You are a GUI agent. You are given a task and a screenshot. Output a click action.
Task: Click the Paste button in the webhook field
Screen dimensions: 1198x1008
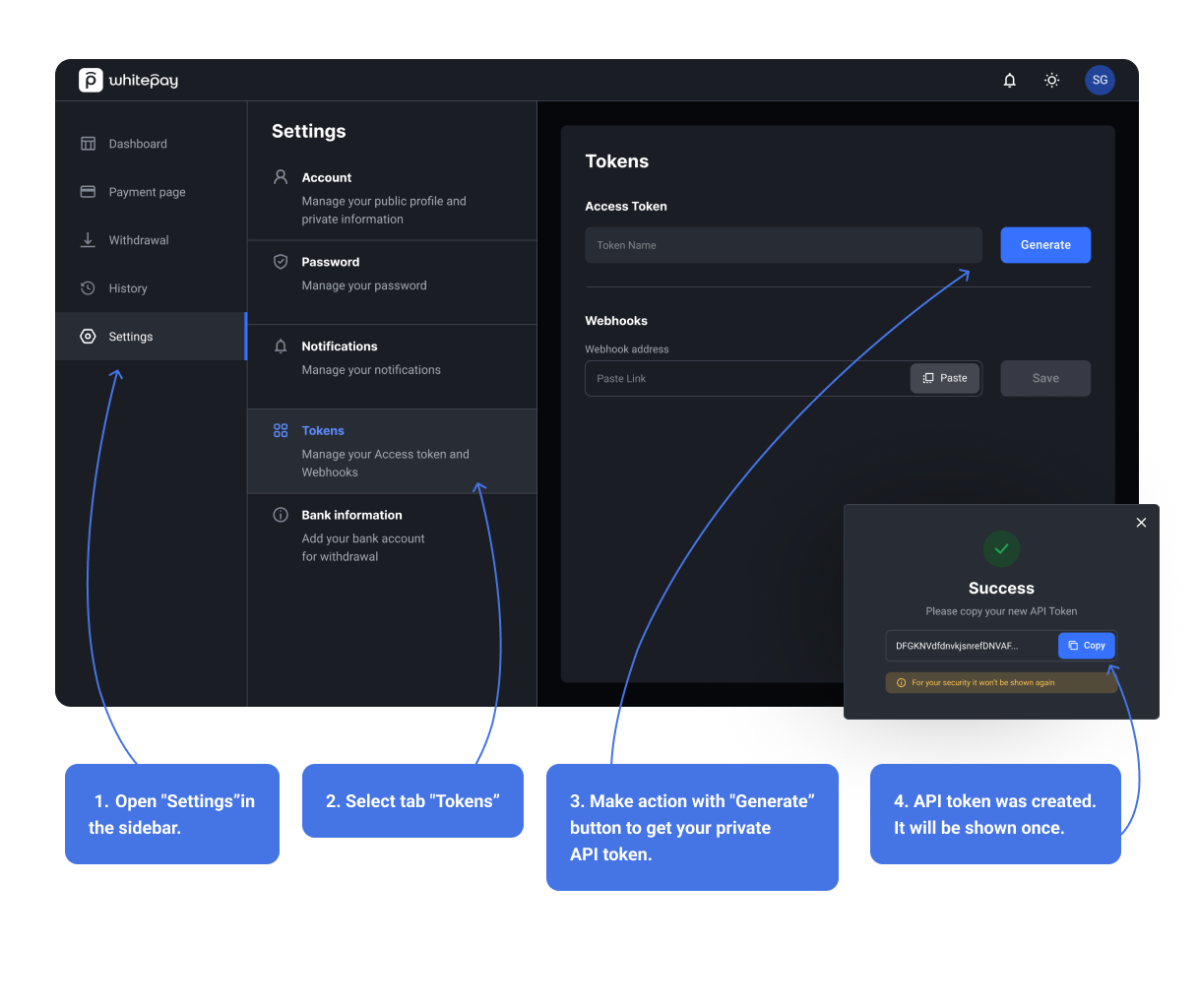coord(944,378)
